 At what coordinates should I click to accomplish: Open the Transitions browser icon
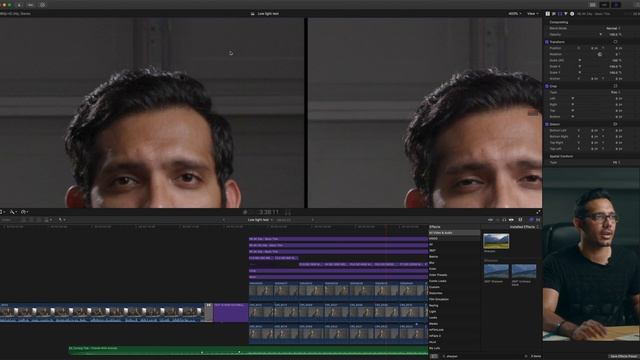pos(538,220)
